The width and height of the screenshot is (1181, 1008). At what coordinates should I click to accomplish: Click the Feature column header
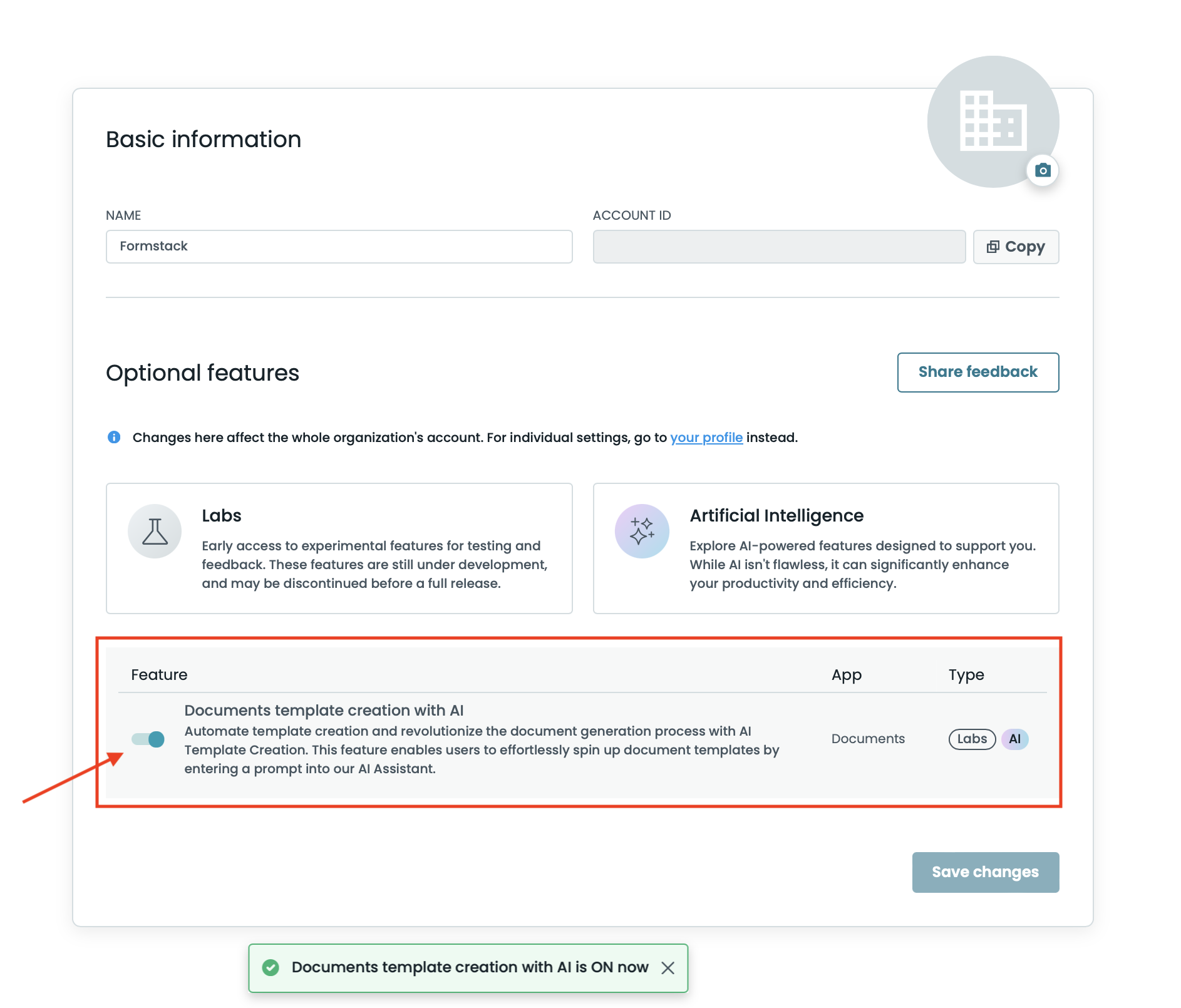[x=159, y=674]
